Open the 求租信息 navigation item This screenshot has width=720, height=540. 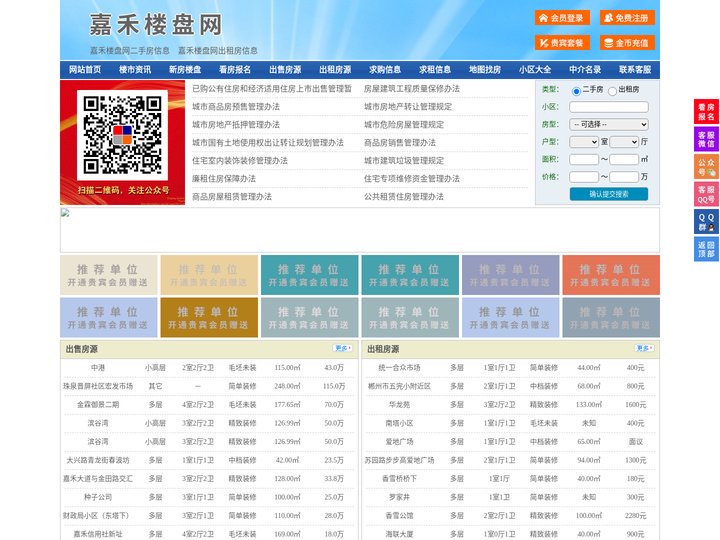[435, 70]
